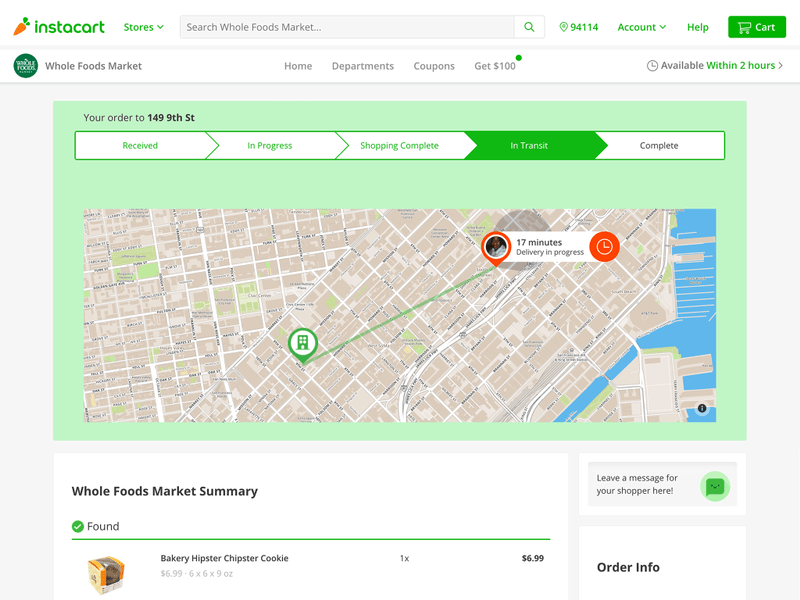This screenshot has height=600, width=800.
Task: Open the shopper chat smiley icon
Action: 715,486
